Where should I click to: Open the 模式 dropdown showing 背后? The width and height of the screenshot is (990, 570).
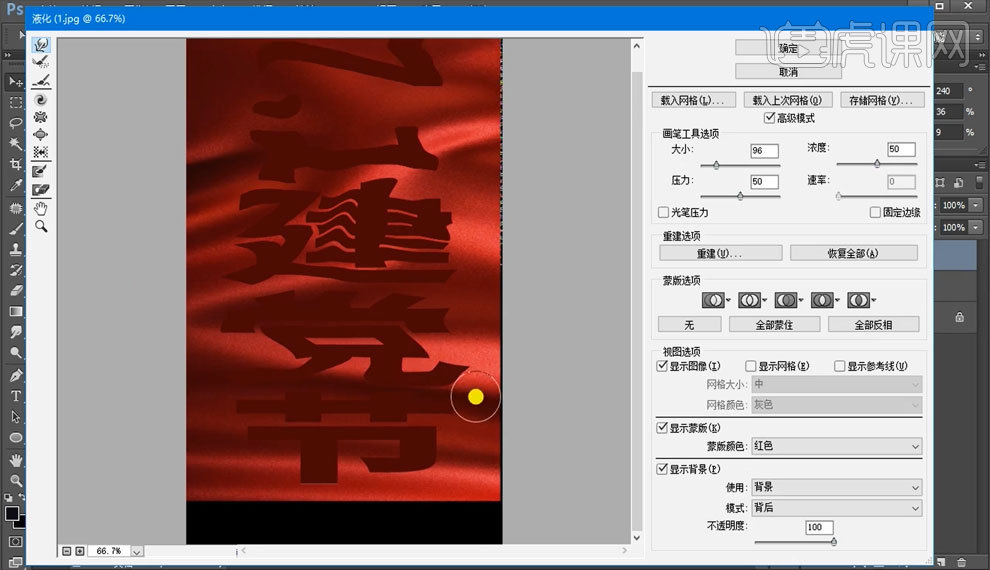(x=837, y=508)
